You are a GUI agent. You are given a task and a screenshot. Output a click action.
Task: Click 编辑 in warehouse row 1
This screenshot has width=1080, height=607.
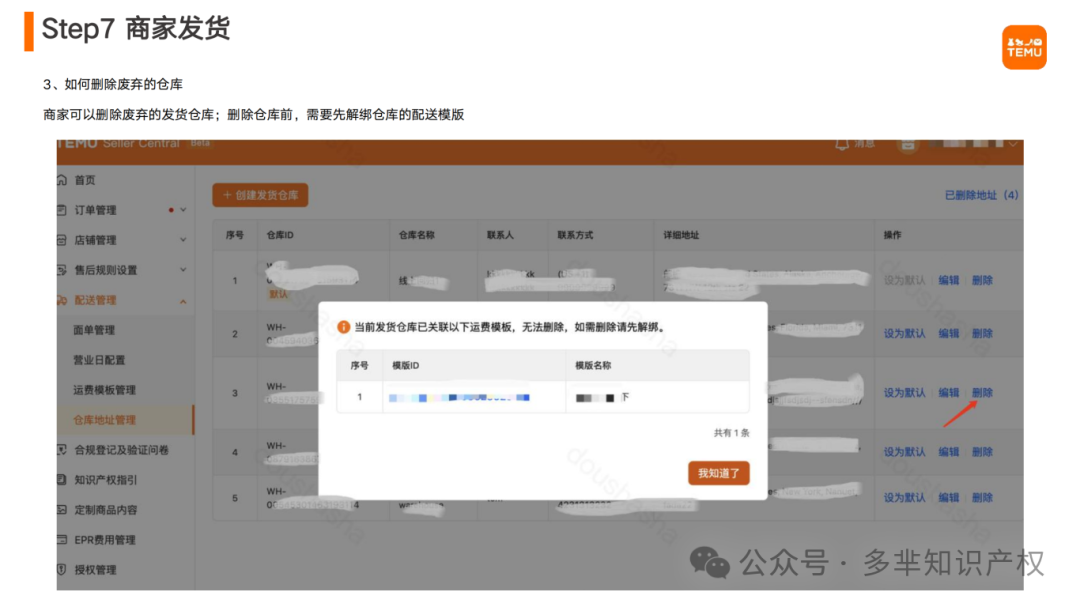click(948, 280)
